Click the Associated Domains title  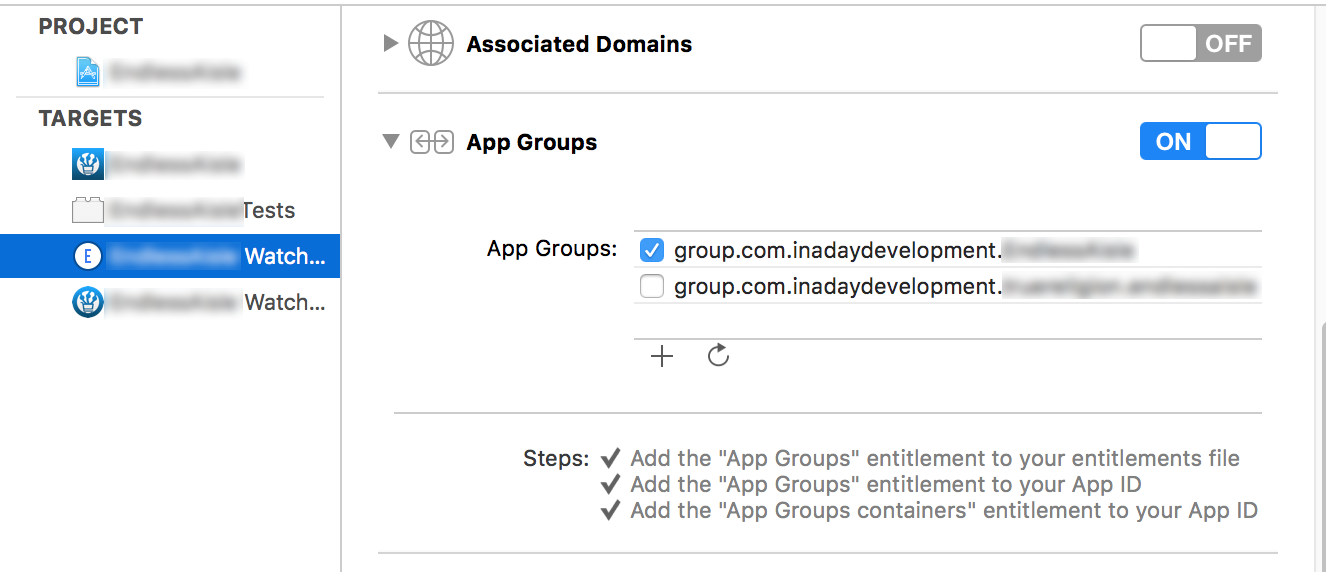pos(579,45)
